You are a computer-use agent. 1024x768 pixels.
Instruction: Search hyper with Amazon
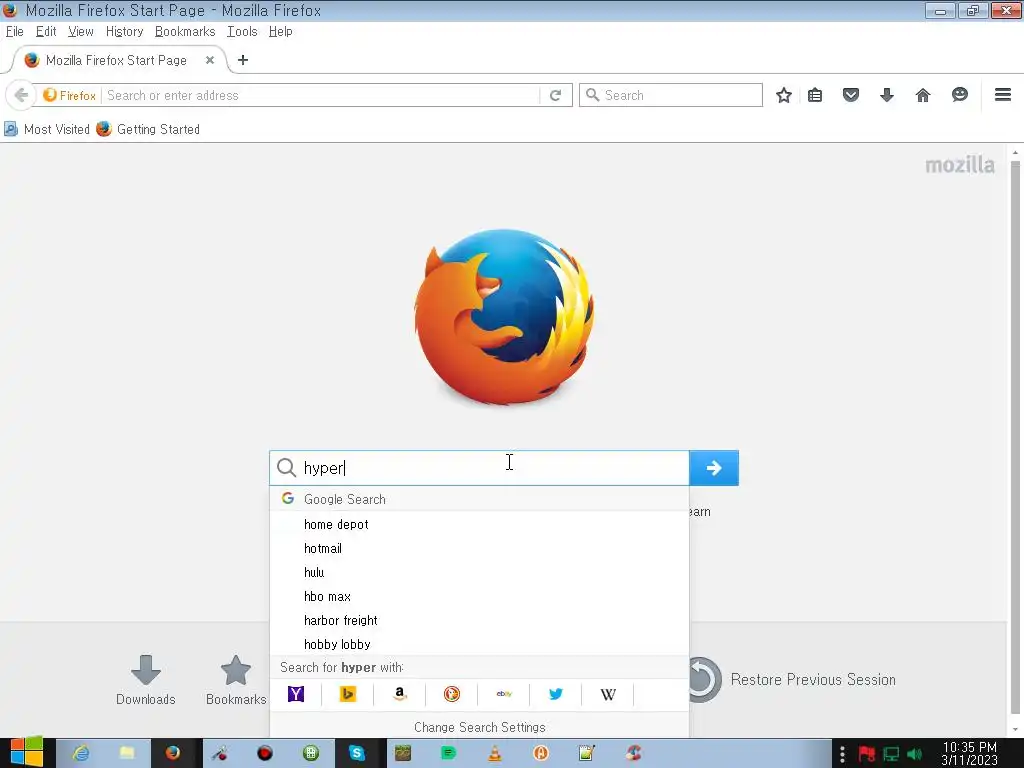pos(400,694)
